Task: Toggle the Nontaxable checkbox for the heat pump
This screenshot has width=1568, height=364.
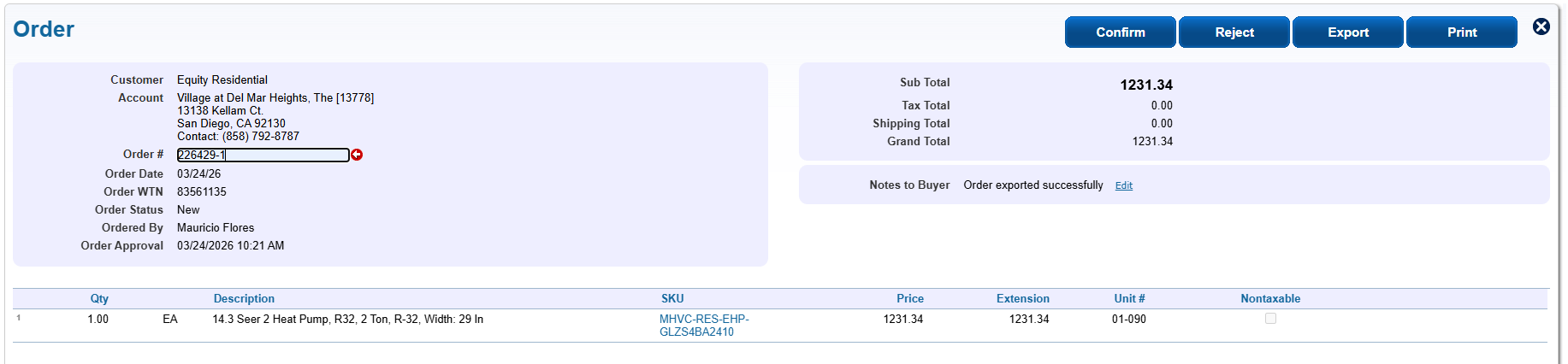Action: click(1270, 319)
